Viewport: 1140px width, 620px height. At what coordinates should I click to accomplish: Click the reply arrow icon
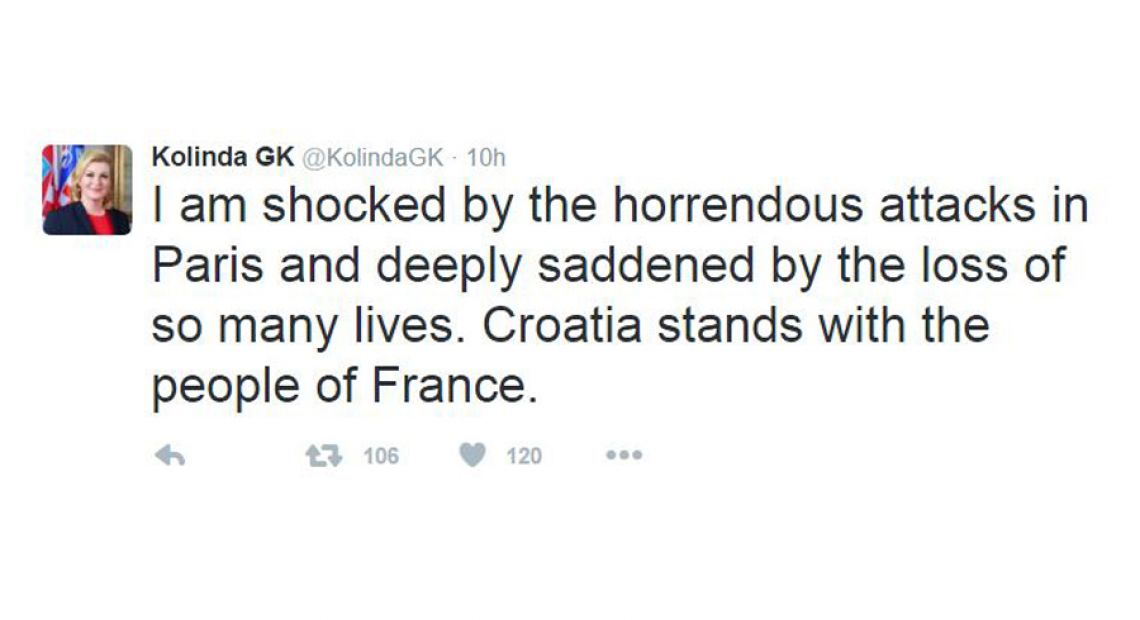[x=172, y=456]
